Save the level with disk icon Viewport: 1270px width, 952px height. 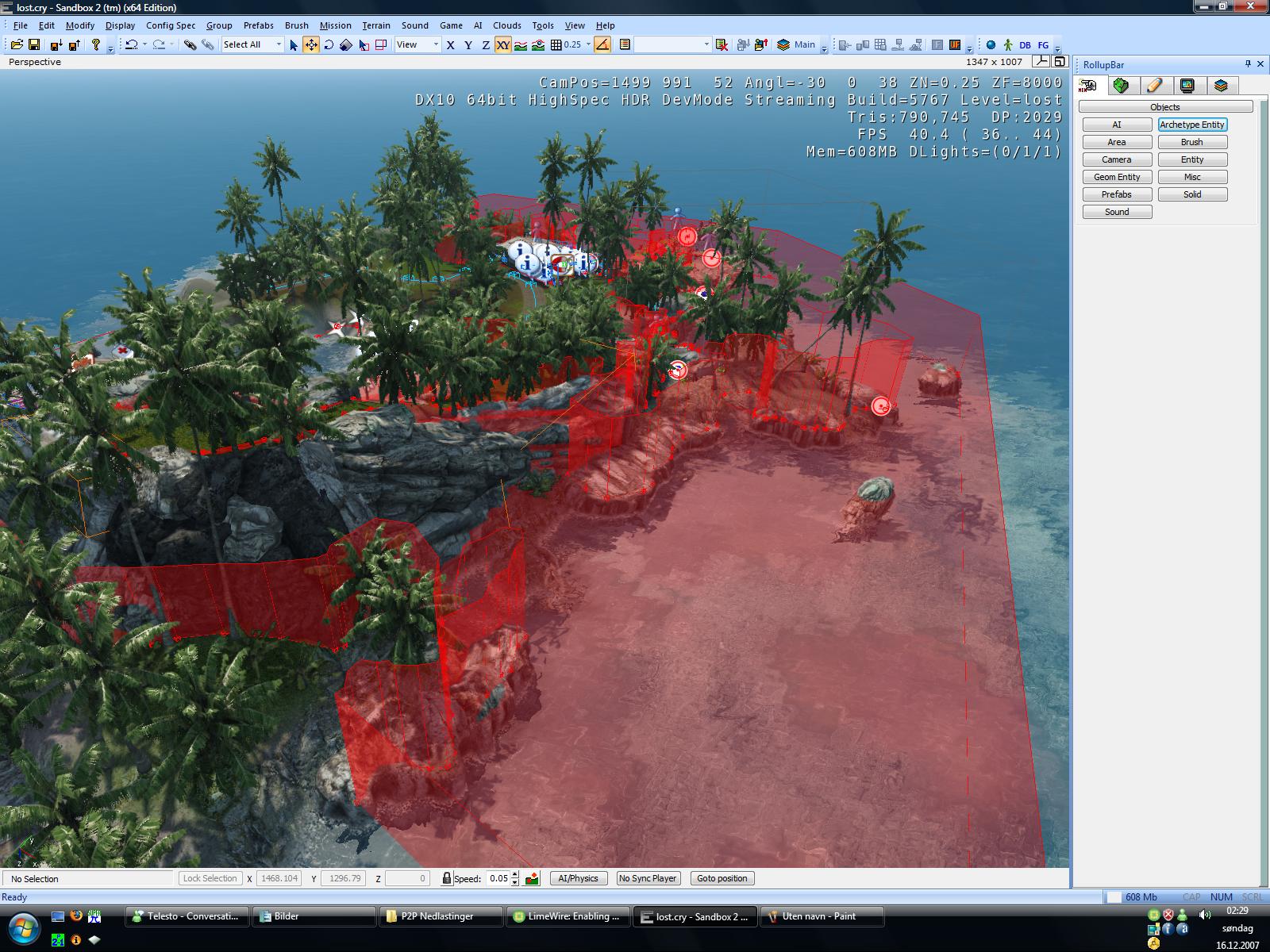click(34, 44)
